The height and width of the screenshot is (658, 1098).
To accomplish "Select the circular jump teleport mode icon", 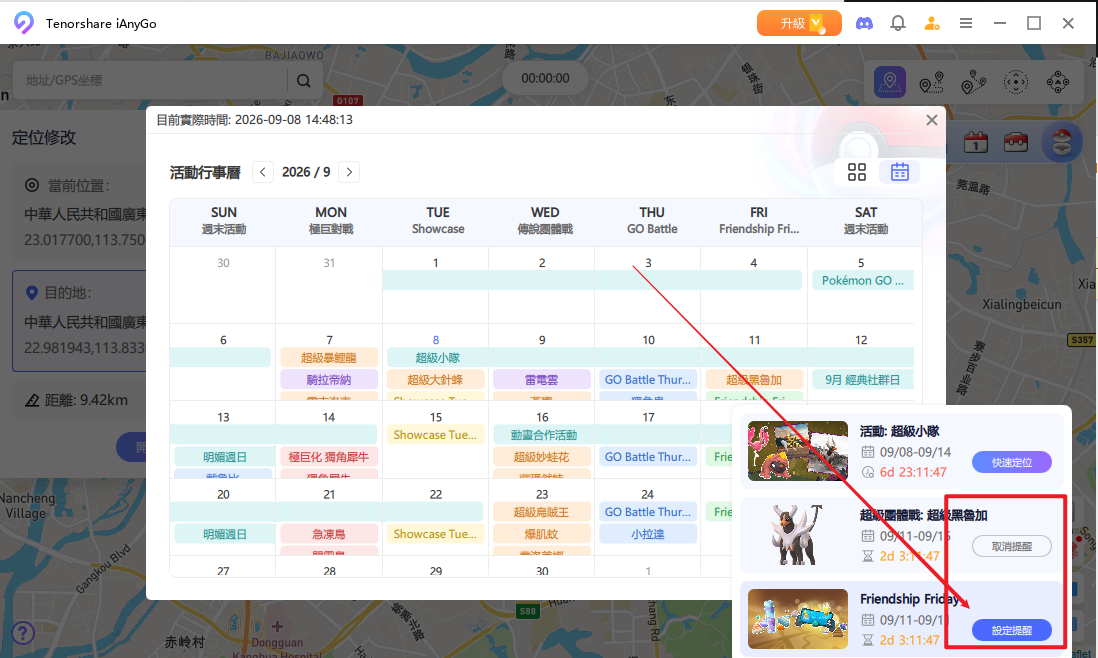I will [1015, 82].
